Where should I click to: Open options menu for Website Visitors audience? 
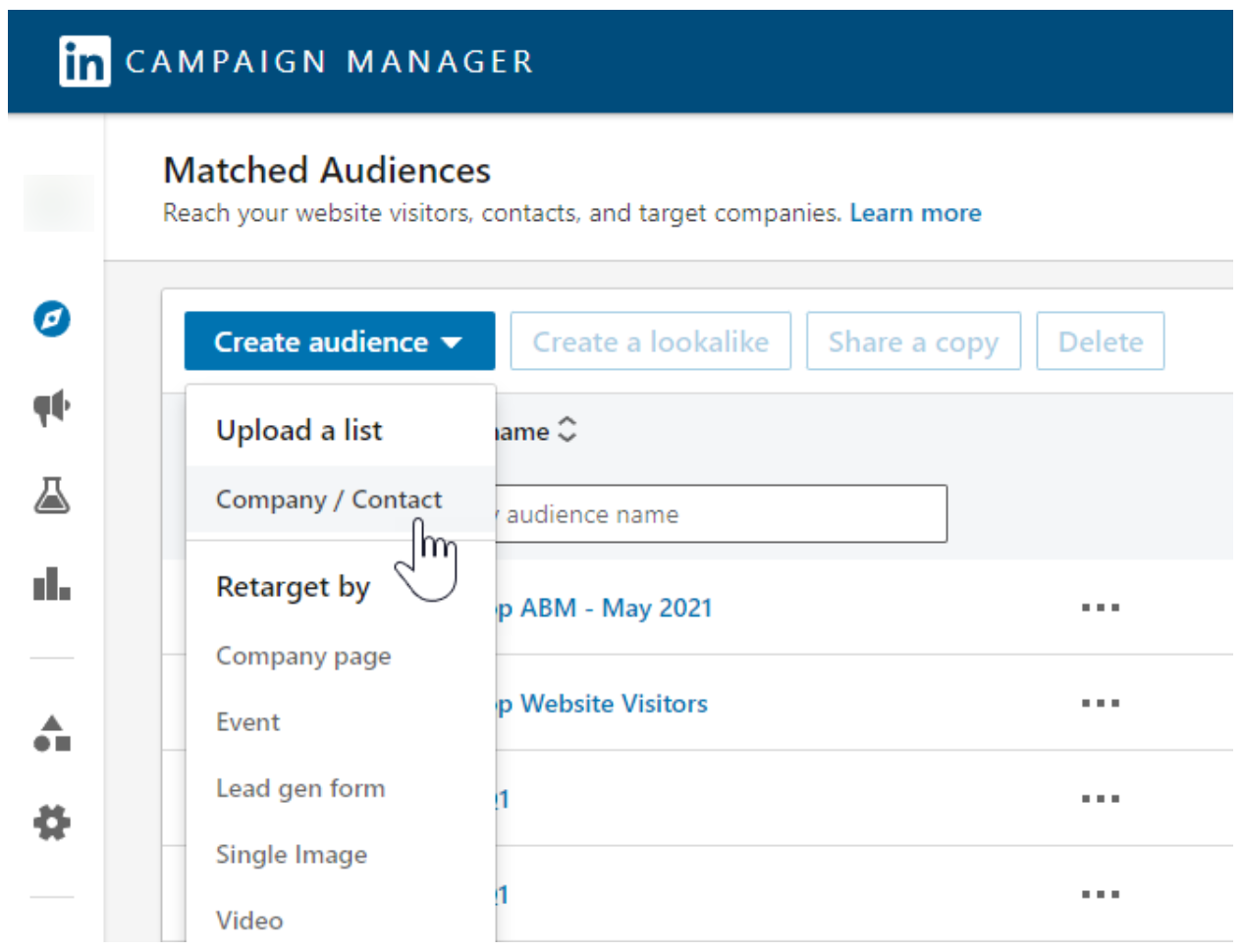[x=1101, y=703]
